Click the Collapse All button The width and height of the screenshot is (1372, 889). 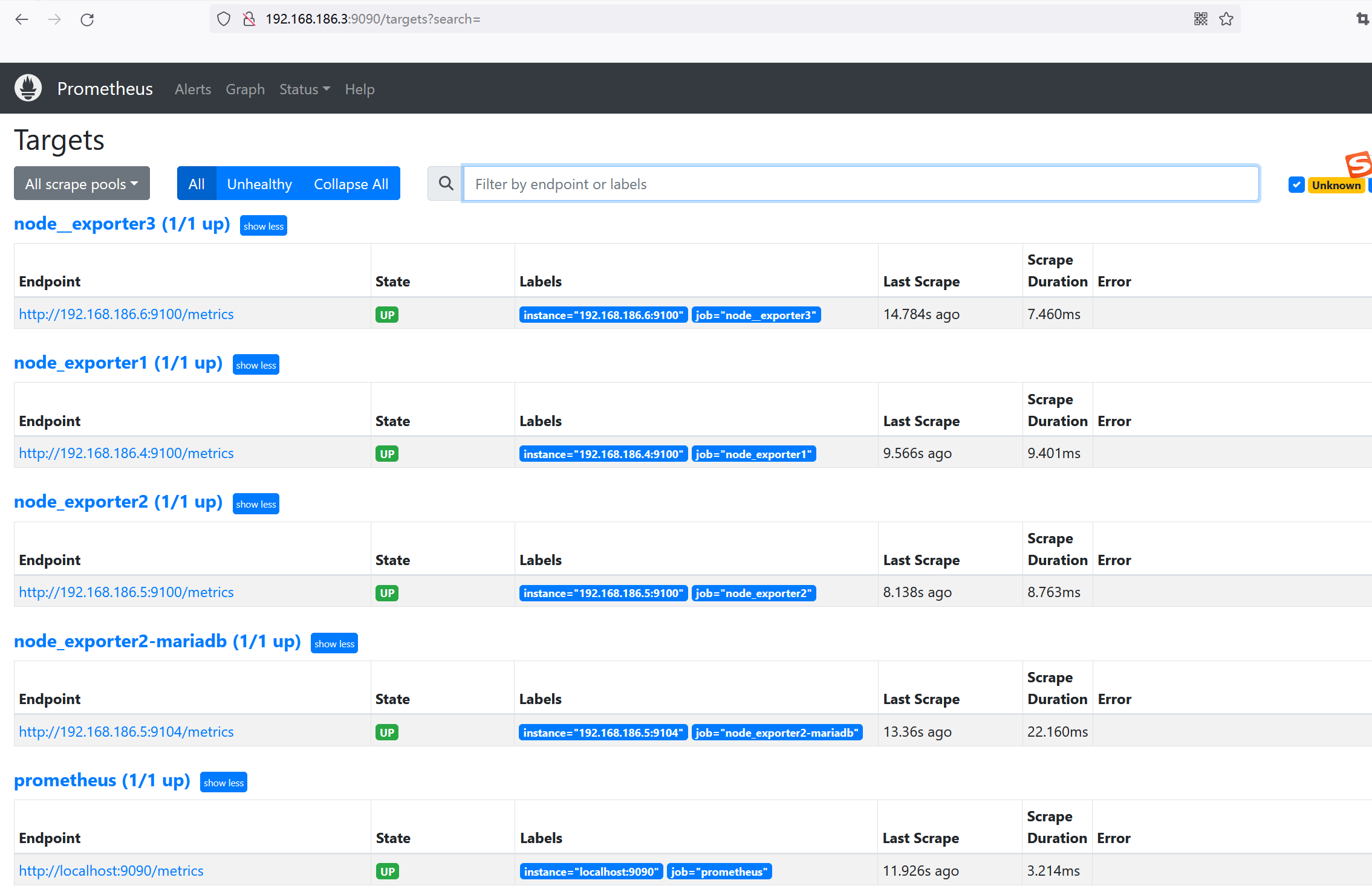pos(351,184)
